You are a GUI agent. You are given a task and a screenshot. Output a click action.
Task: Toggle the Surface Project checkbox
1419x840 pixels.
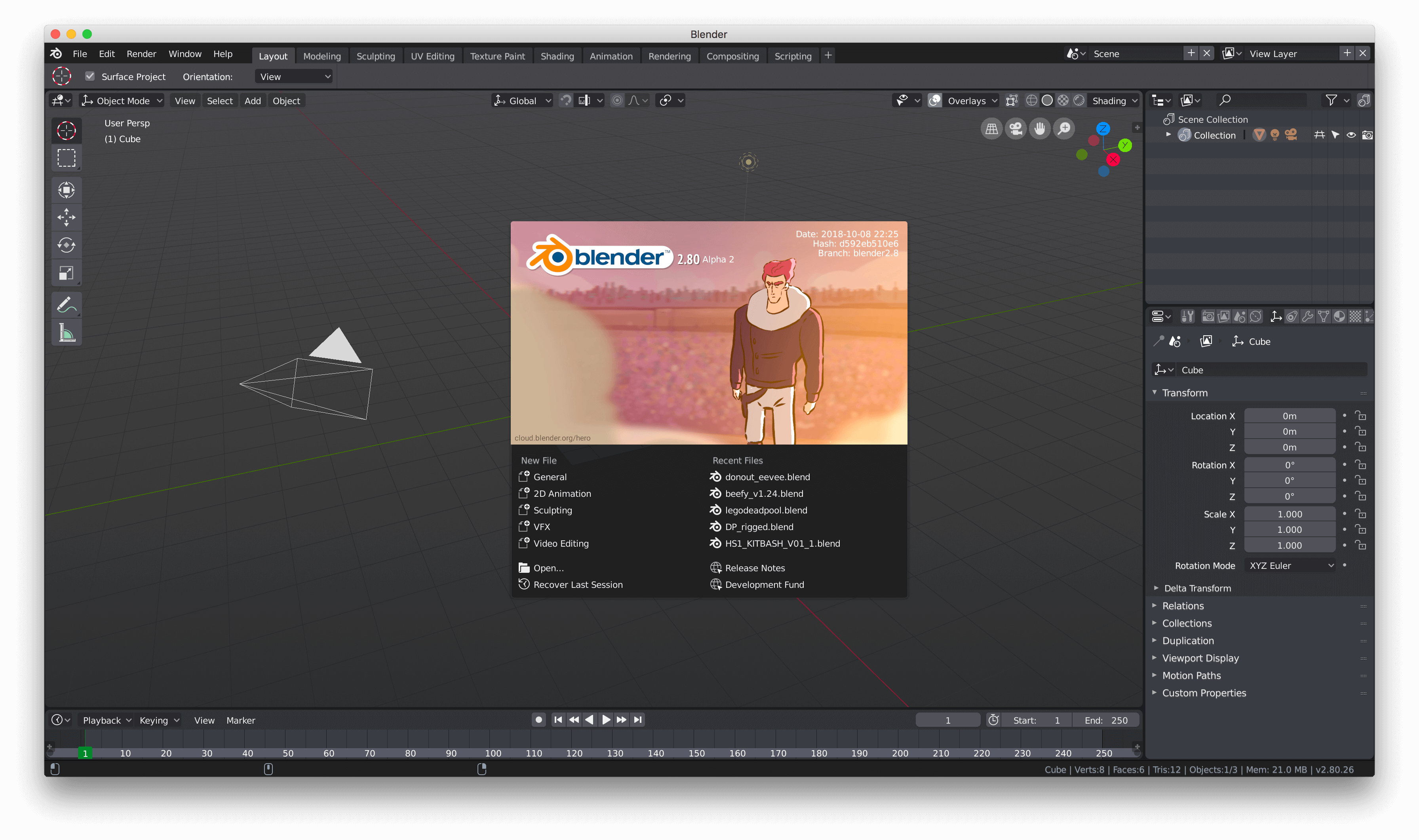(90, 76)
